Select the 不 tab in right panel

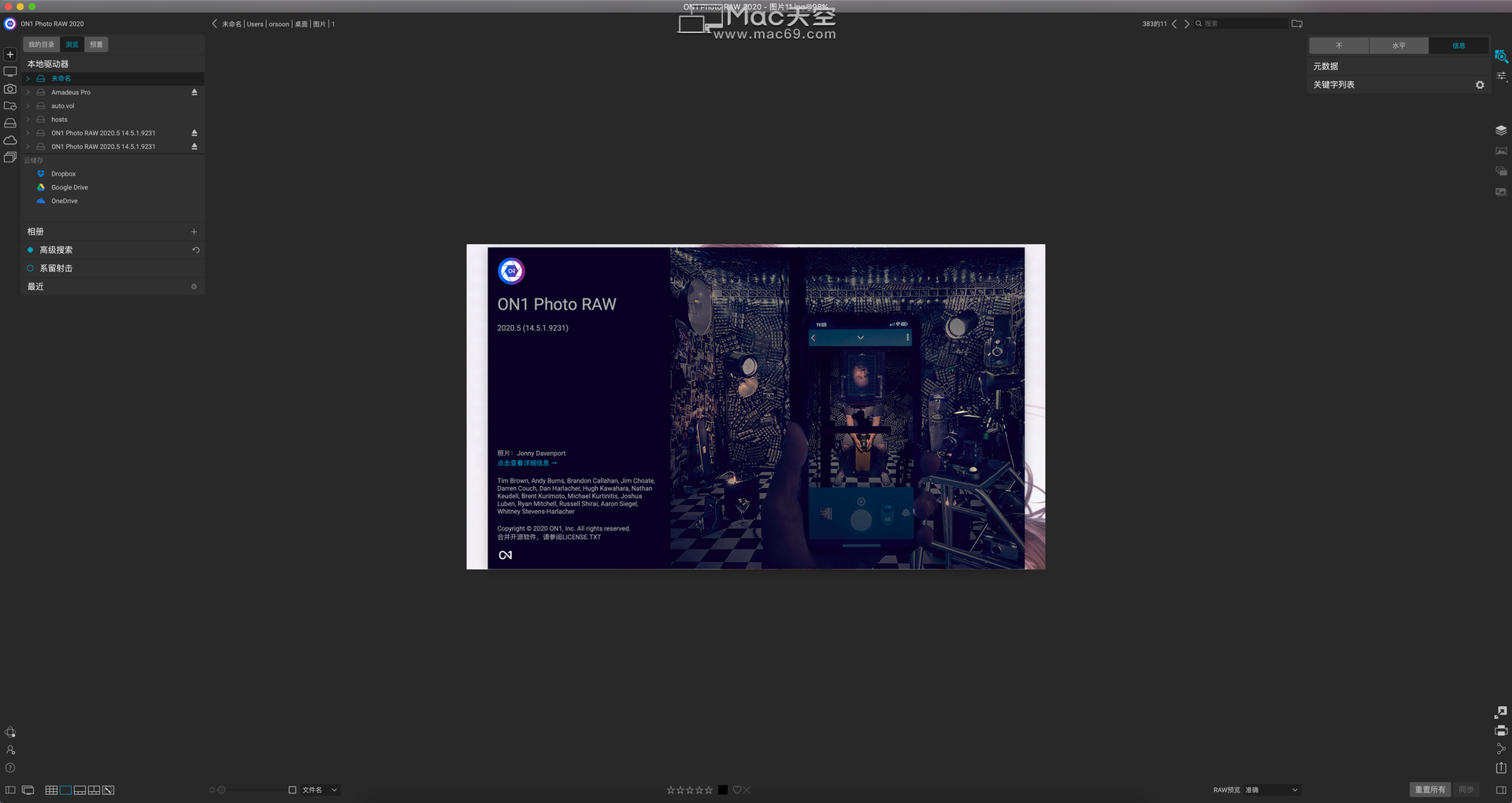(x=1339, y=46)
